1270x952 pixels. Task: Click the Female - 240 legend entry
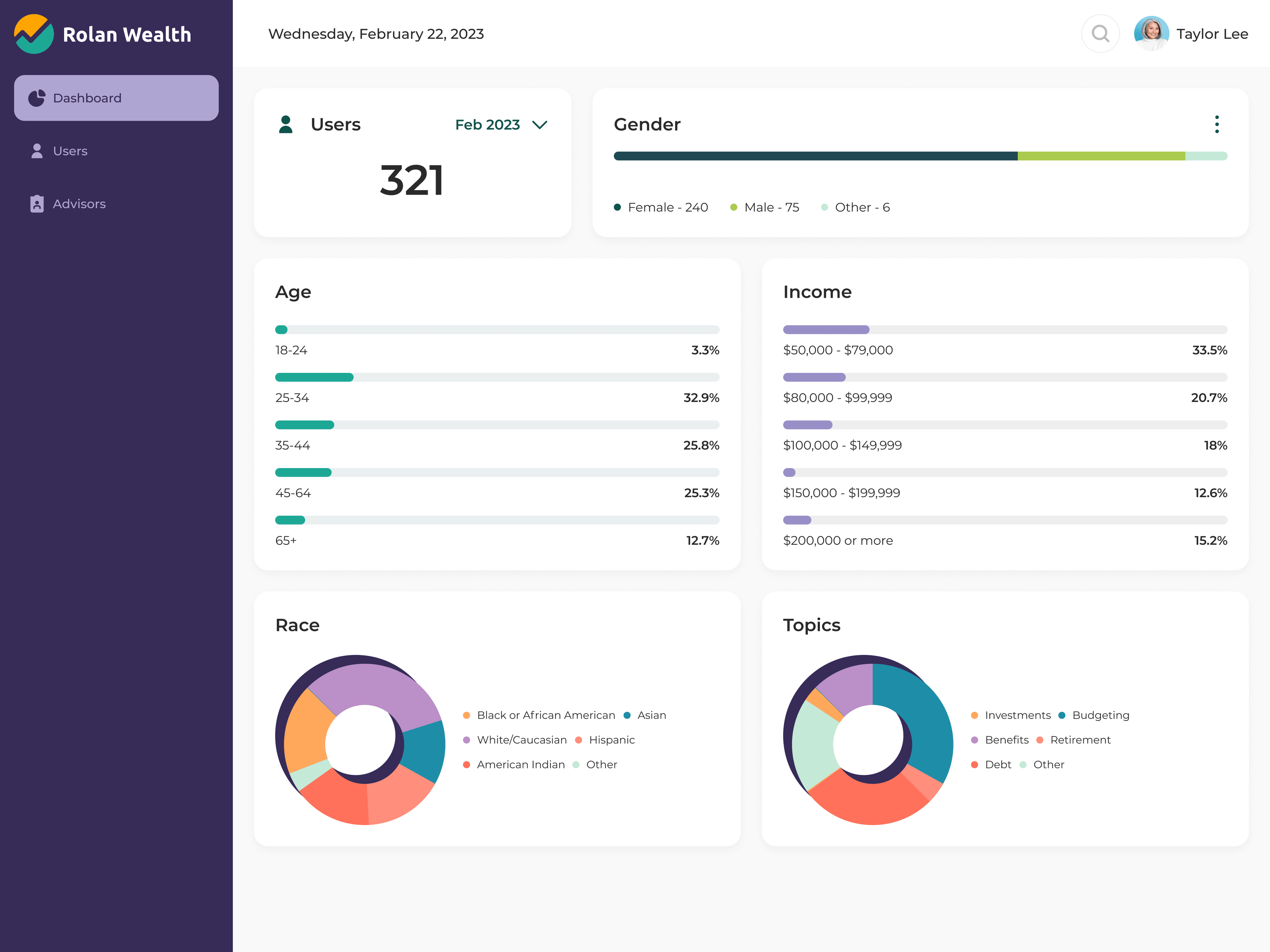[x=661, y=208]
